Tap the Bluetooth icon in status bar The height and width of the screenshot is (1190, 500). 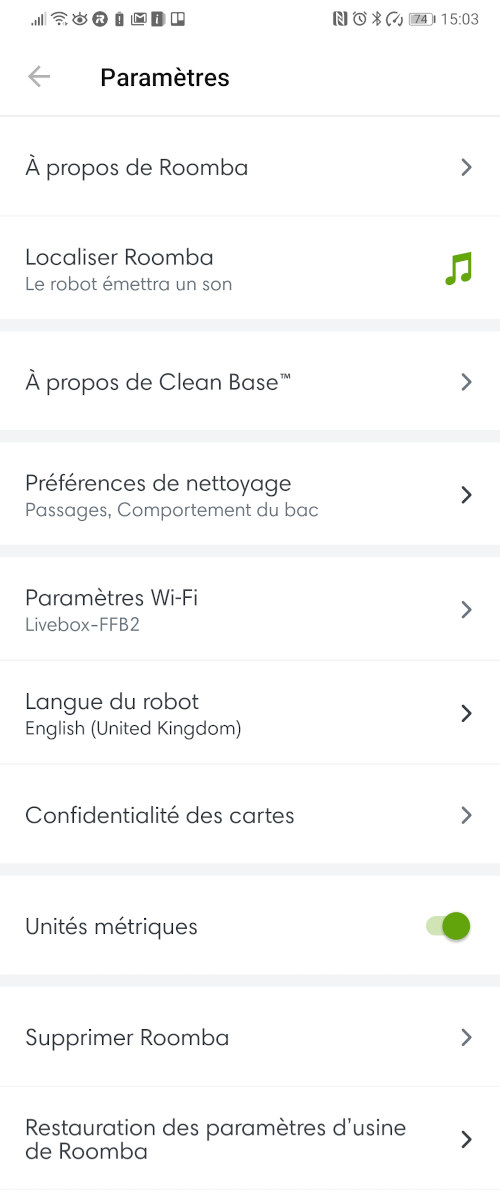[376, 20]
